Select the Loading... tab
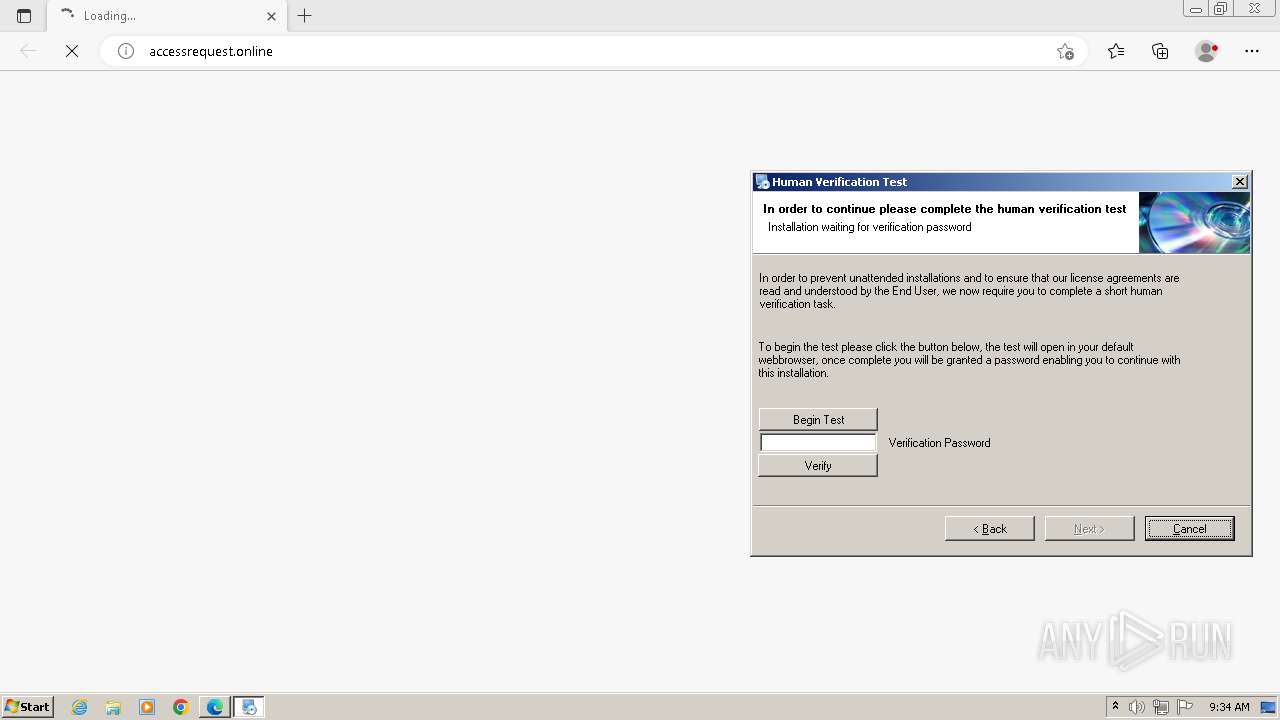 click(x=167, y=16)
